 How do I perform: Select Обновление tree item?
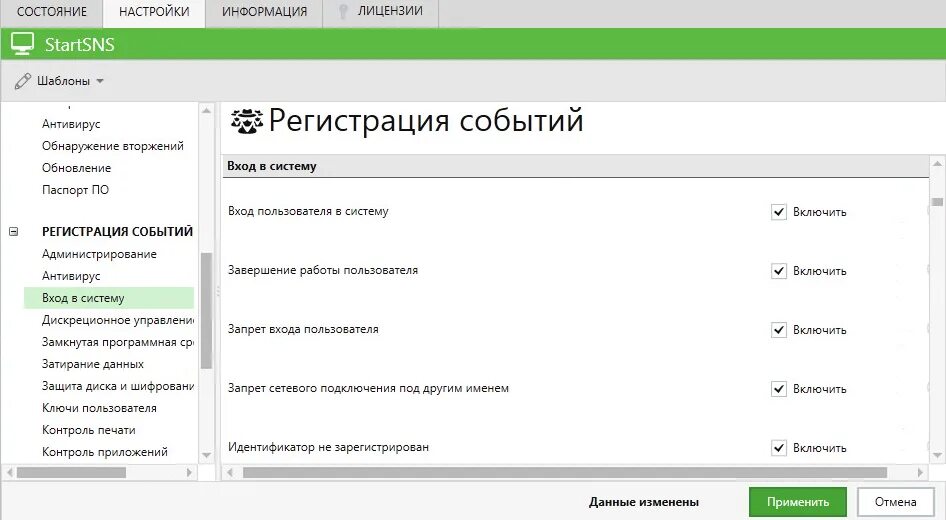(x=77, y=168)
